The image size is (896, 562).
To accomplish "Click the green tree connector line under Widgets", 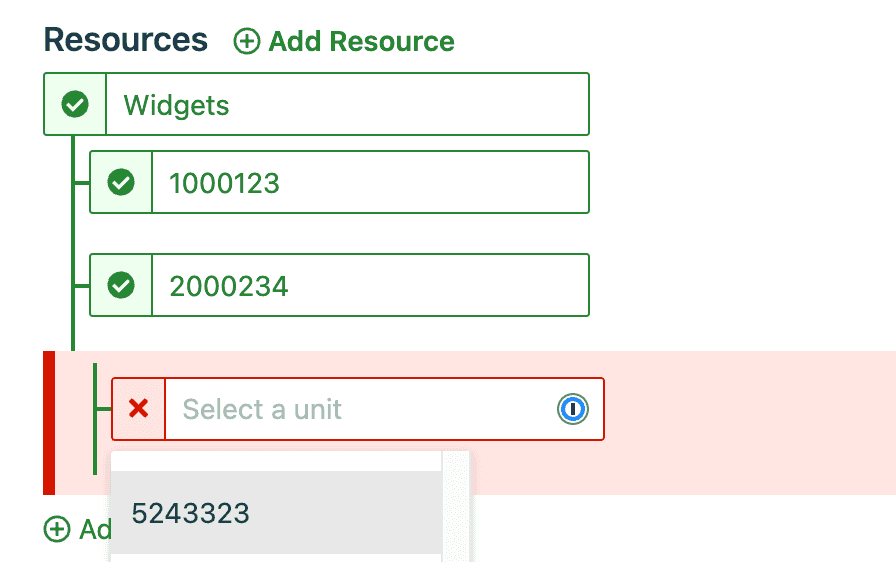I will pos(73,240).
